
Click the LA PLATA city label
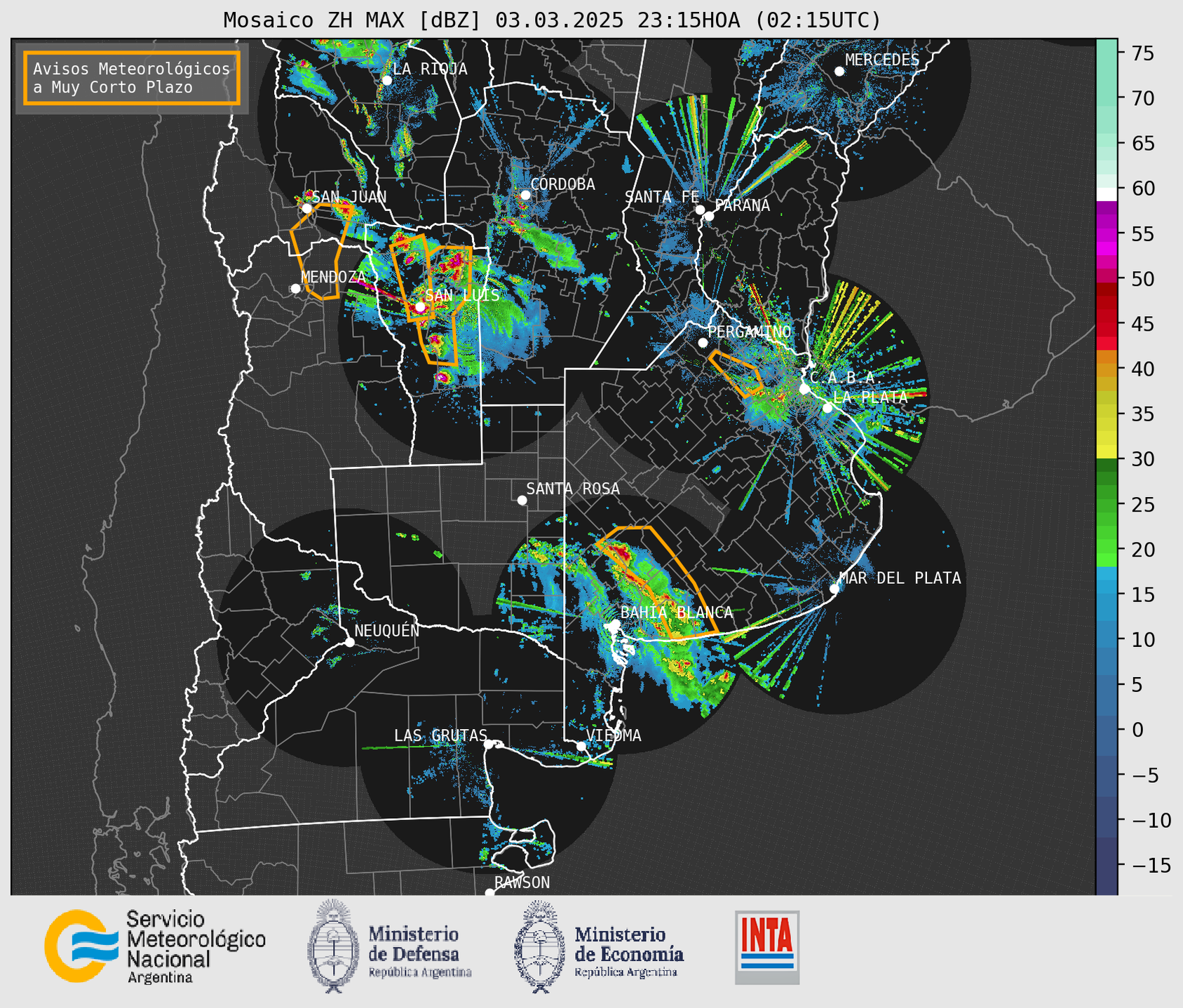coord(870,397)
